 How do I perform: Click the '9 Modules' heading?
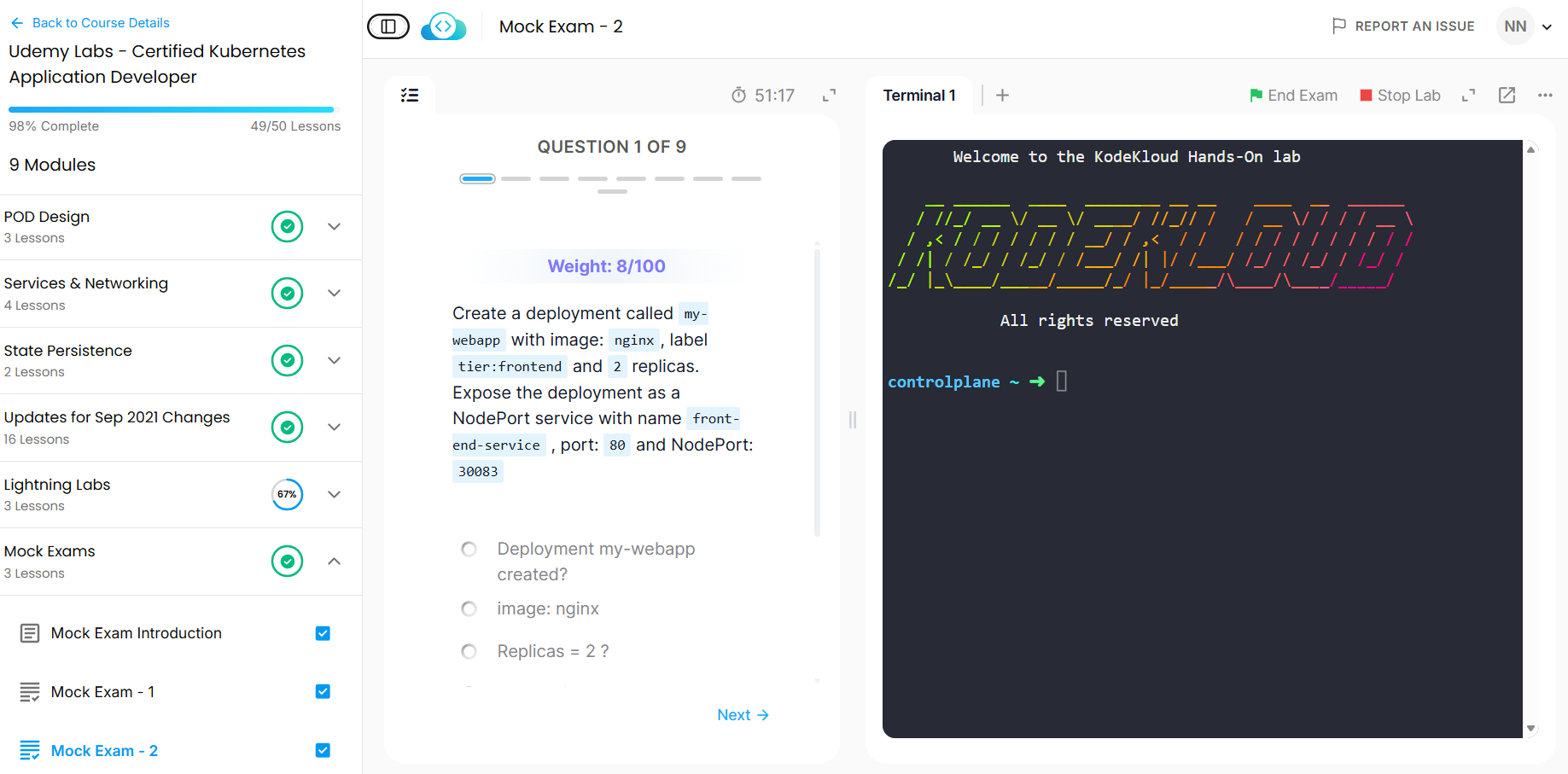[52, 165]
